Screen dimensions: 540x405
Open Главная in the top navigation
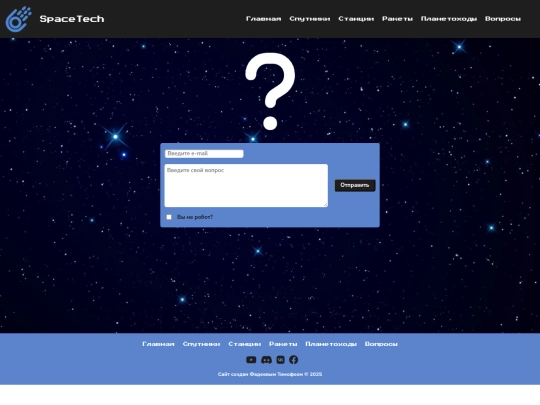point(263,19)
